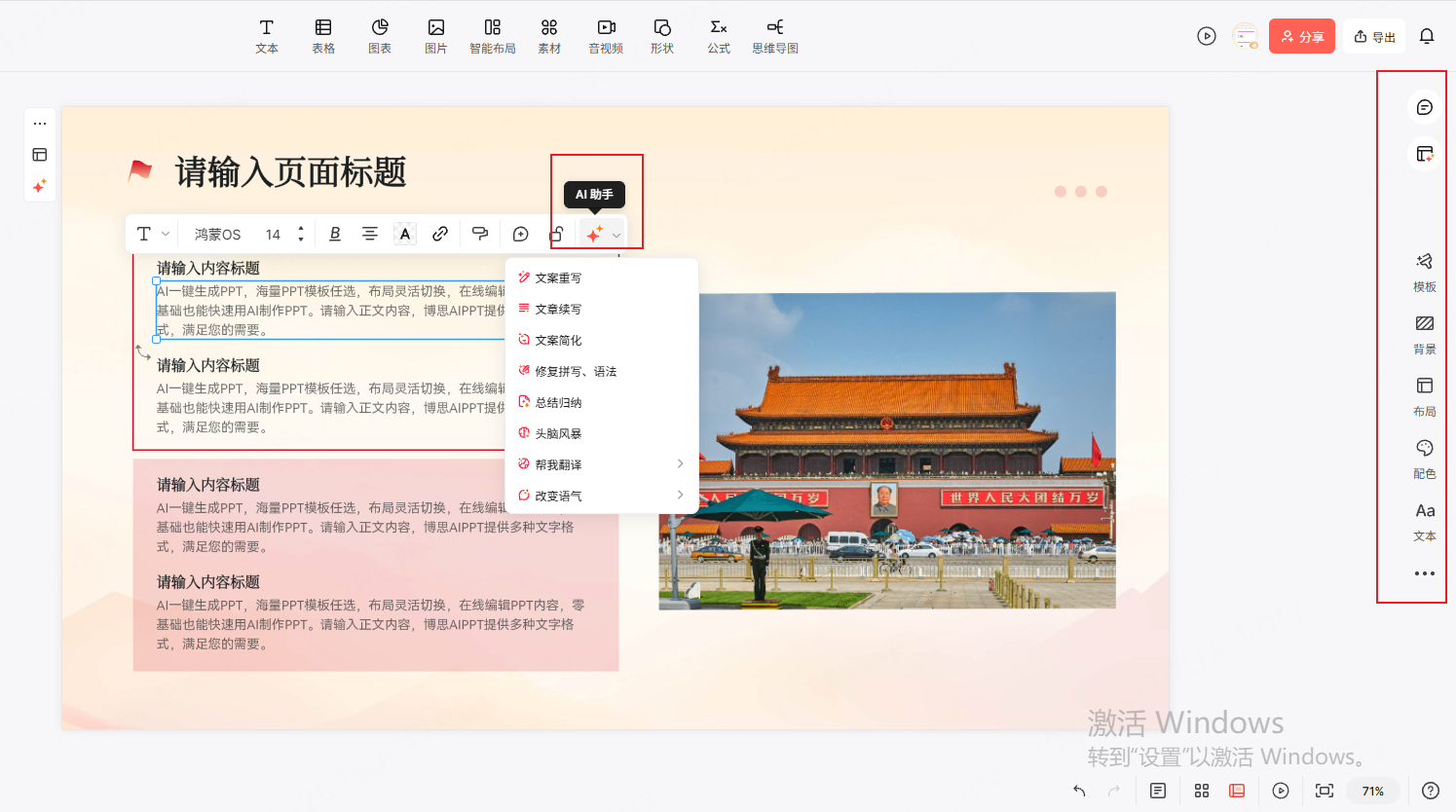The width and height of the screenshot is (1456, 812).
Task: Expand the AI assistant dropdown arrow
Action: tap(616, 235)
